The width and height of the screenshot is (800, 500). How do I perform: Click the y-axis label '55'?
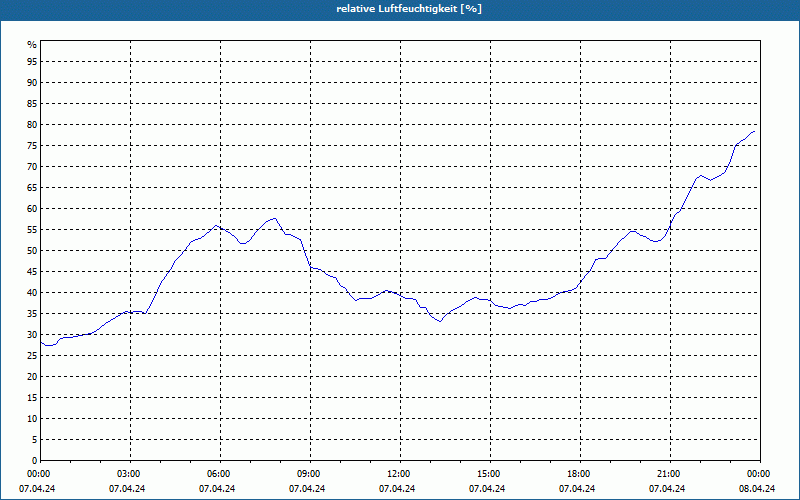(32, 230)
